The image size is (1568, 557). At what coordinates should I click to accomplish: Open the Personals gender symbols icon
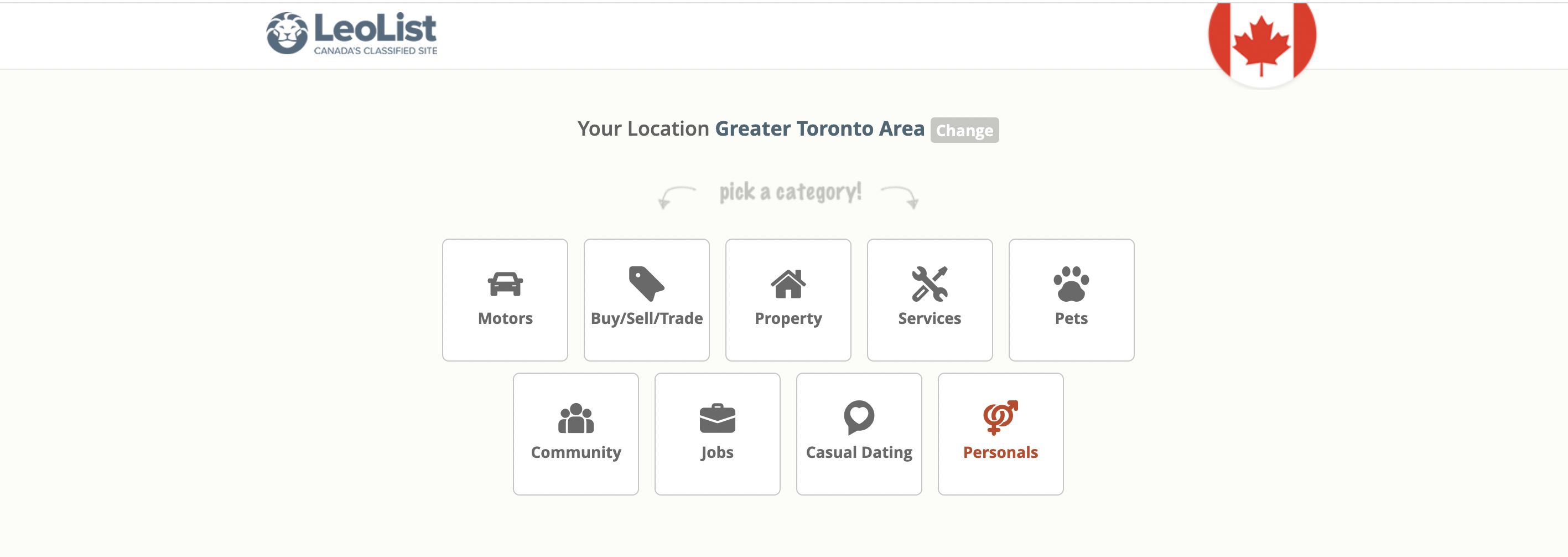click(x=1000, y=417)
